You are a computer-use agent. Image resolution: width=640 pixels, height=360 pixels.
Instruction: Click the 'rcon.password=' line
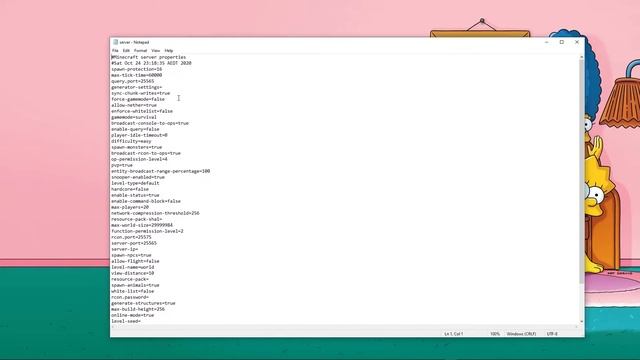tap(130, 297)
